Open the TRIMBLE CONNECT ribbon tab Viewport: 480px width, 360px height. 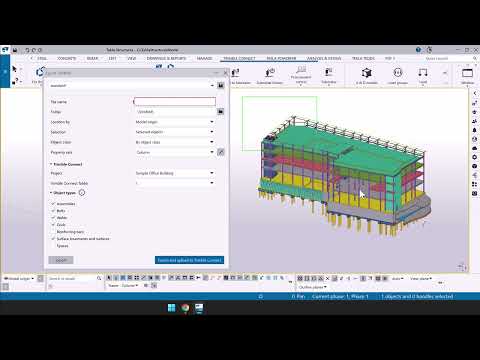click(x=239, y=58)
